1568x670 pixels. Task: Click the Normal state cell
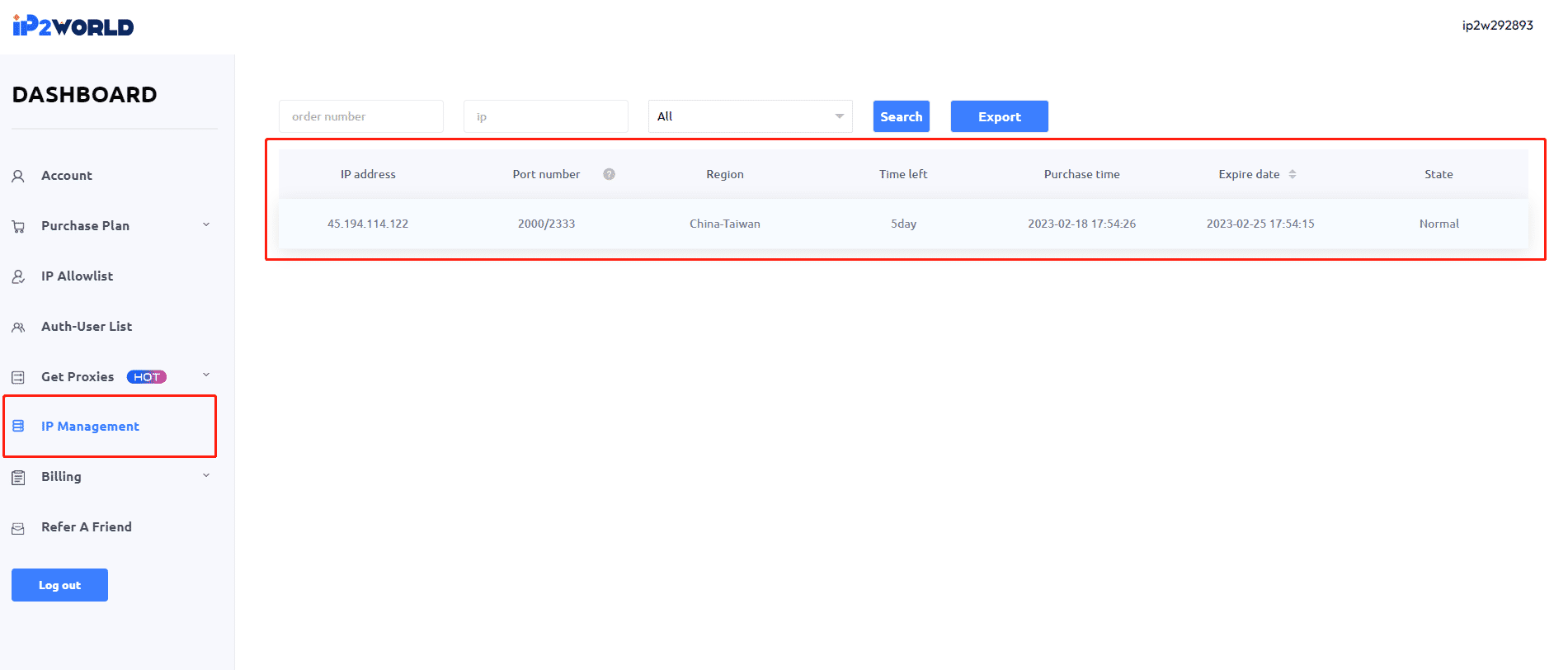pyautogui.click(x=1439, y=224)
